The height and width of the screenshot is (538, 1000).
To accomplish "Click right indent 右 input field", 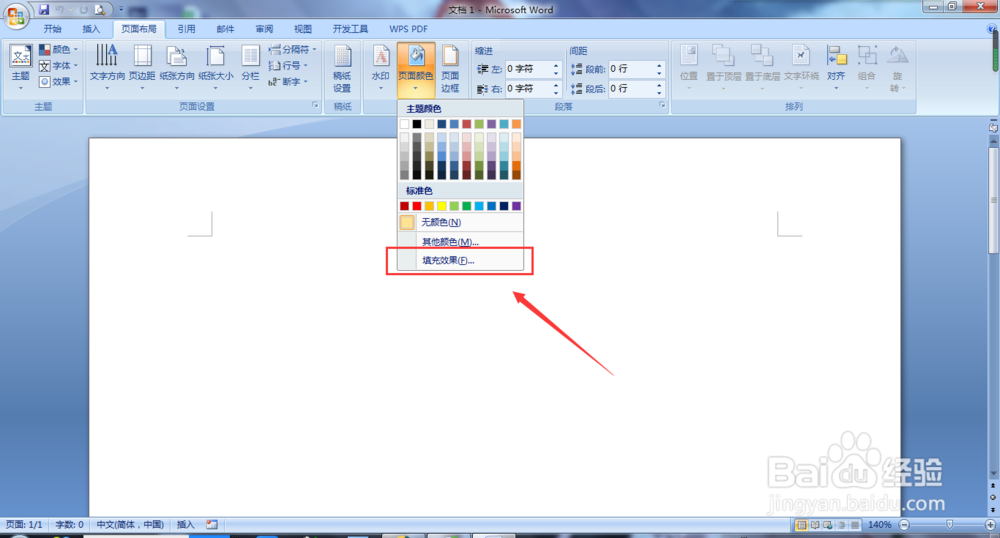I will click(528, 89).
